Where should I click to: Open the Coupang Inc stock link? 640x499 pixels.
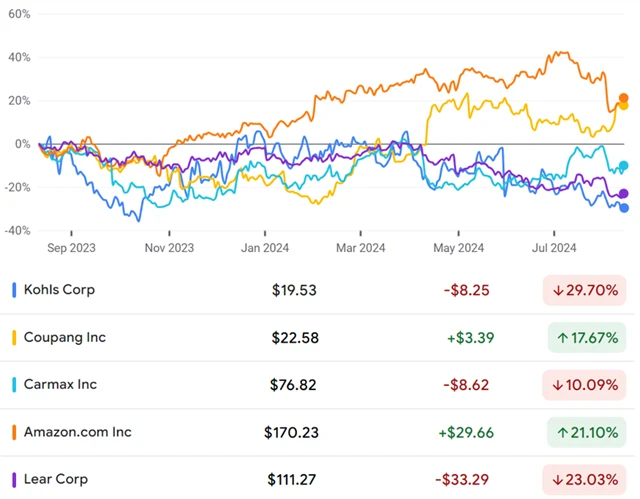[64, 338]
